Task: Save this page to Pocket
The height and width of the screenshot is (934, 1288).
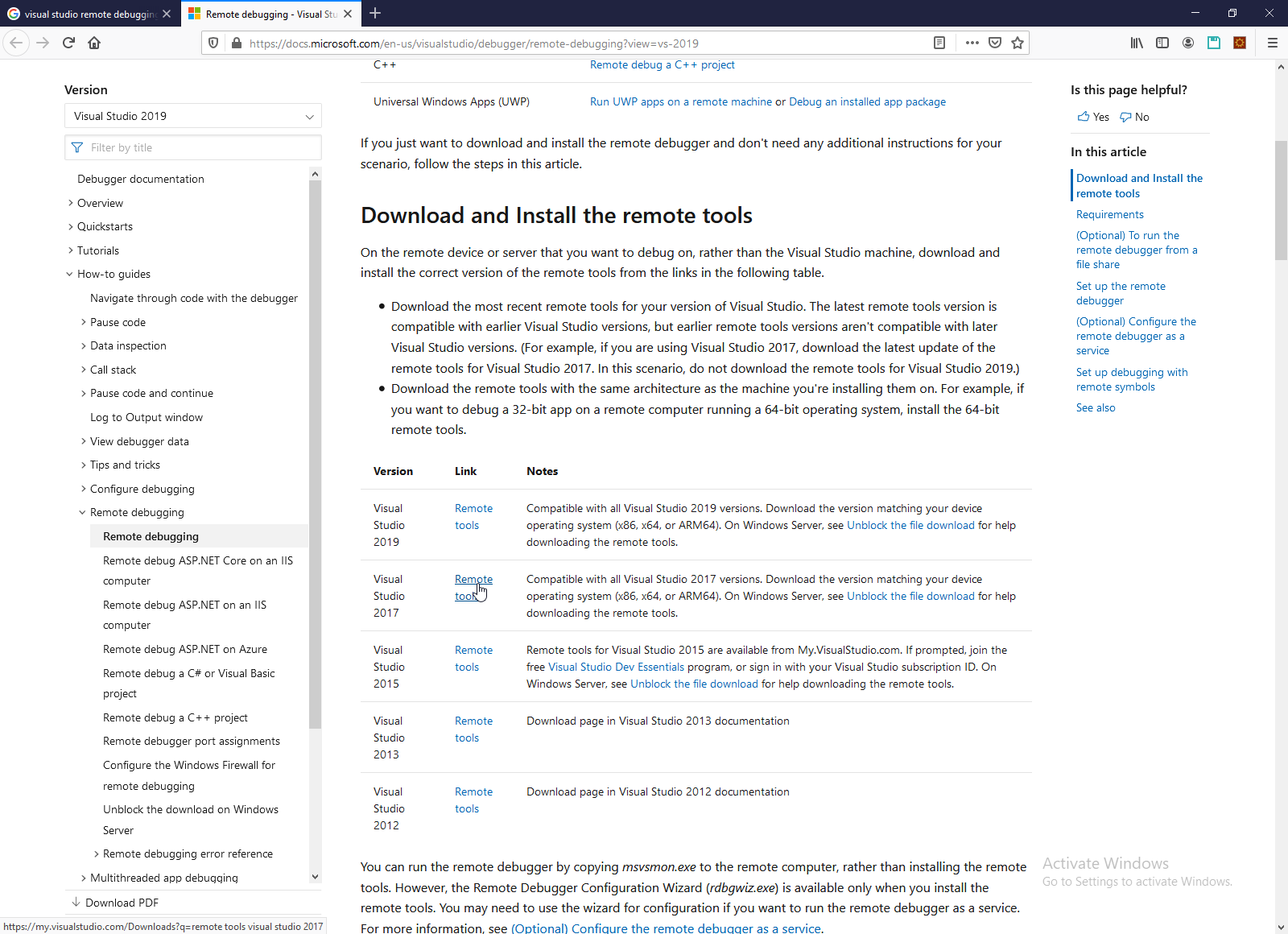Action: [x=995, y=43]
